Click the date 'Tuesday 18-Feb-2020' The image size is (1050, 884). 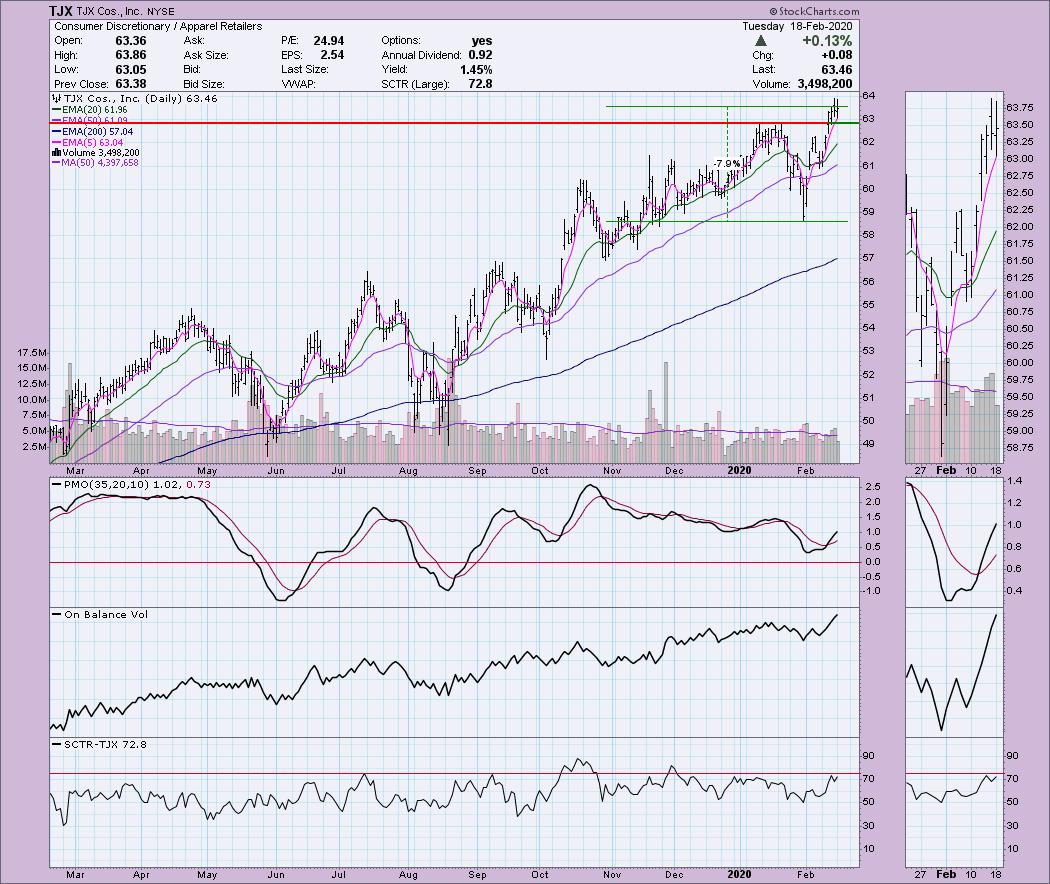coord(797,26)
